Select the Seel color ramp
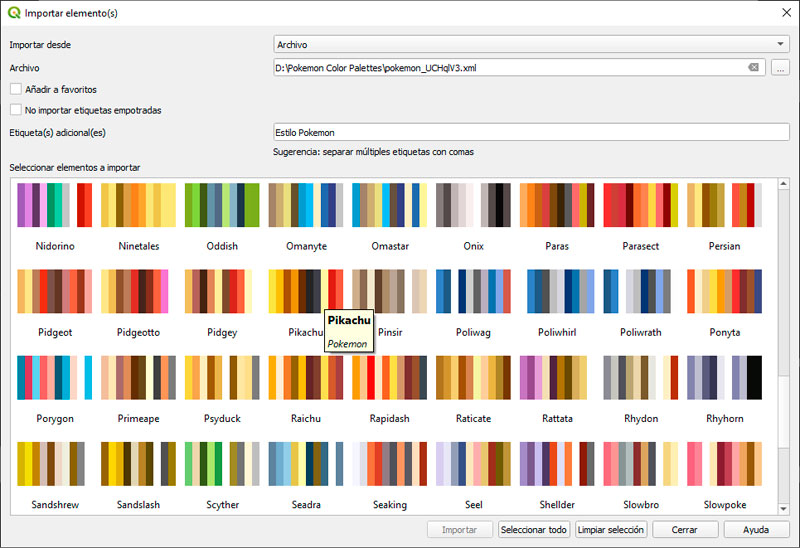 pyautogui.click(x=473, y=464)
